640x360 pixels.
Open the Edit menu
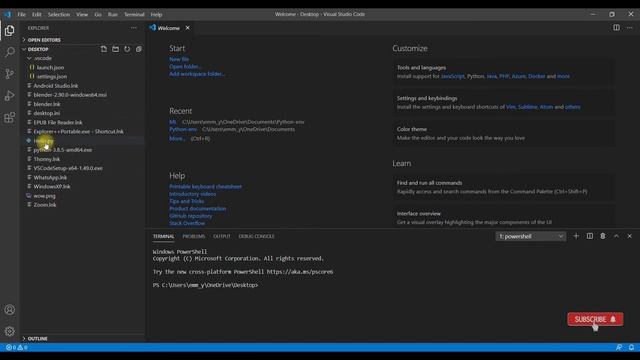37,14
